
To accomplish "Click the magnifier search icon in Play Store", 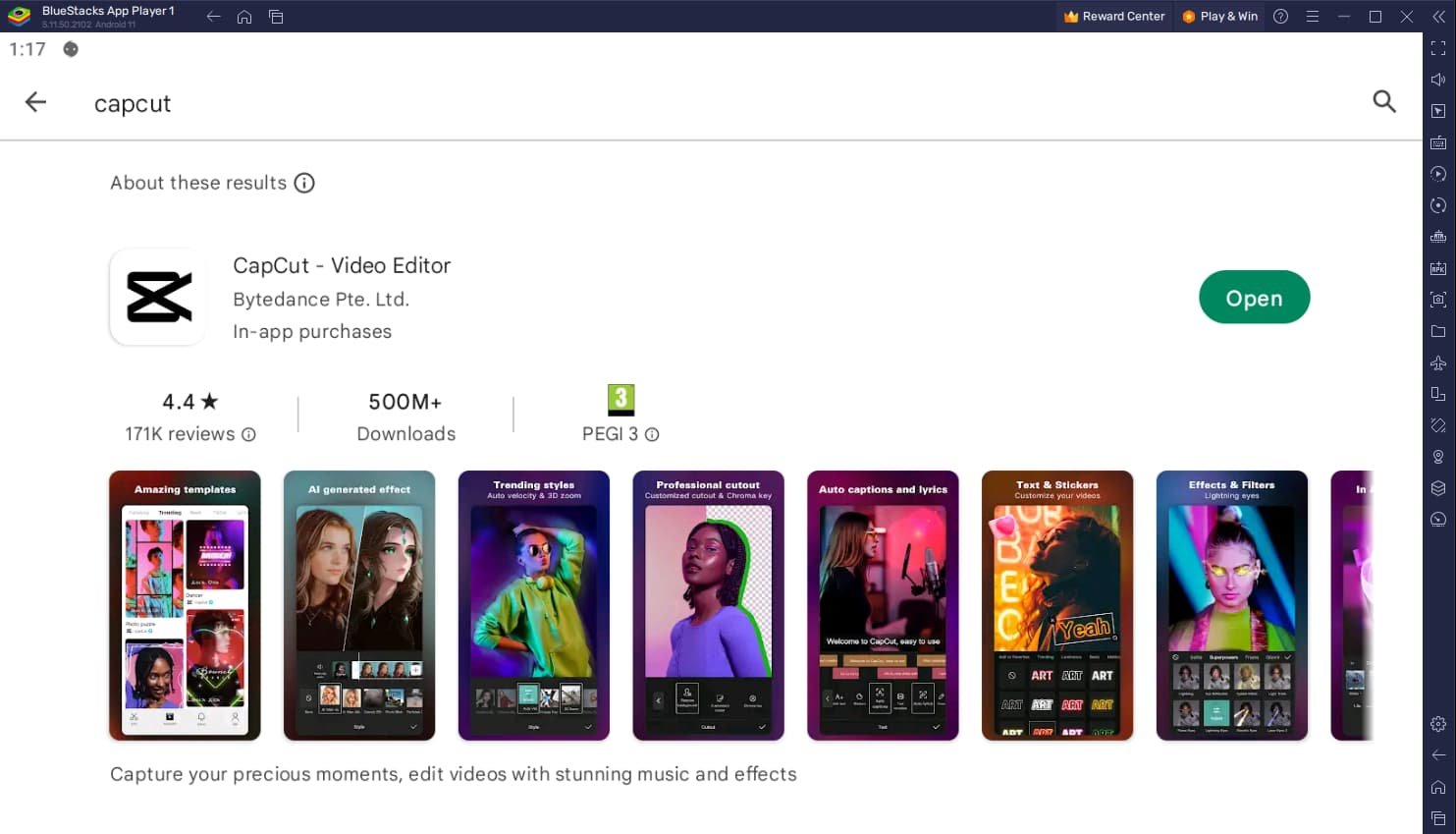I will (x=1384, y=101).
